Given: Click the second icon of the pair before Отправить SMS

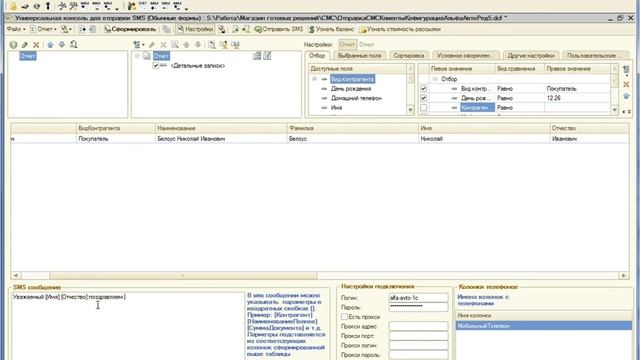Looking at the screenshot, I should [246, 29].
